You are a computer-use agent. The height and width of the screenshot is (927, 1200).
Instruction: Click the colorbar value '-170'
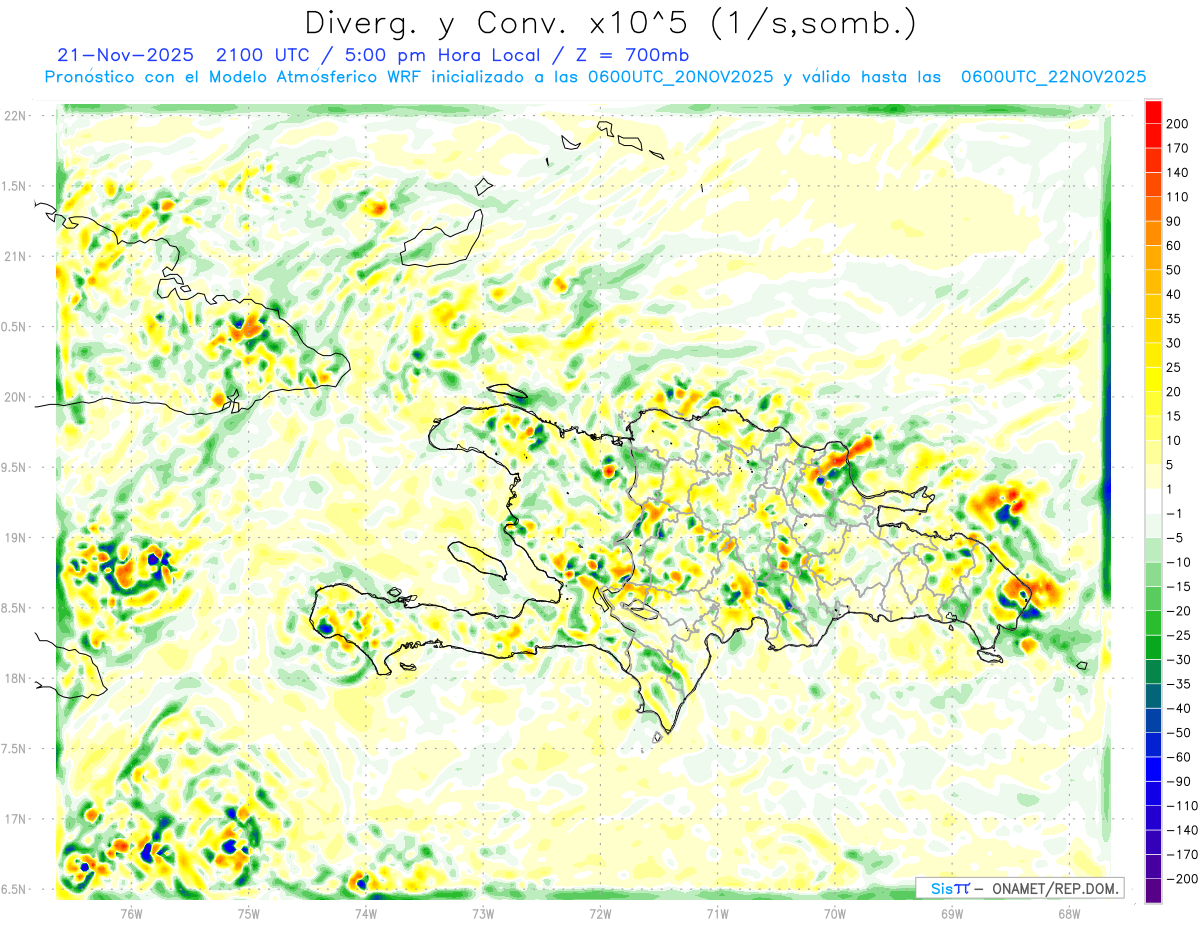(1180, 854)
